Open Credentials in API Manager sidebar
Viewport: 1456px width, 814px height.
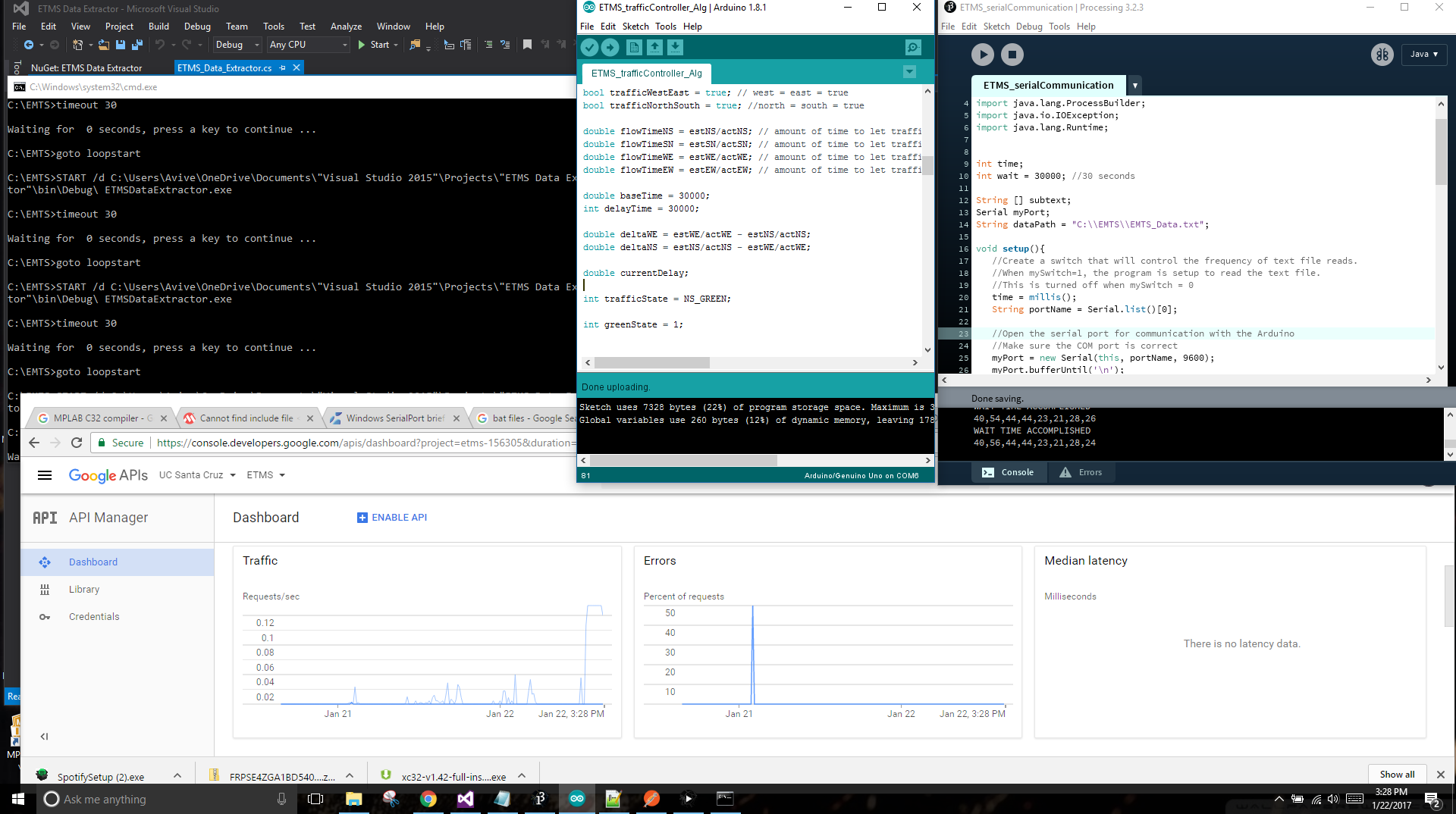(x=94, y=617)
